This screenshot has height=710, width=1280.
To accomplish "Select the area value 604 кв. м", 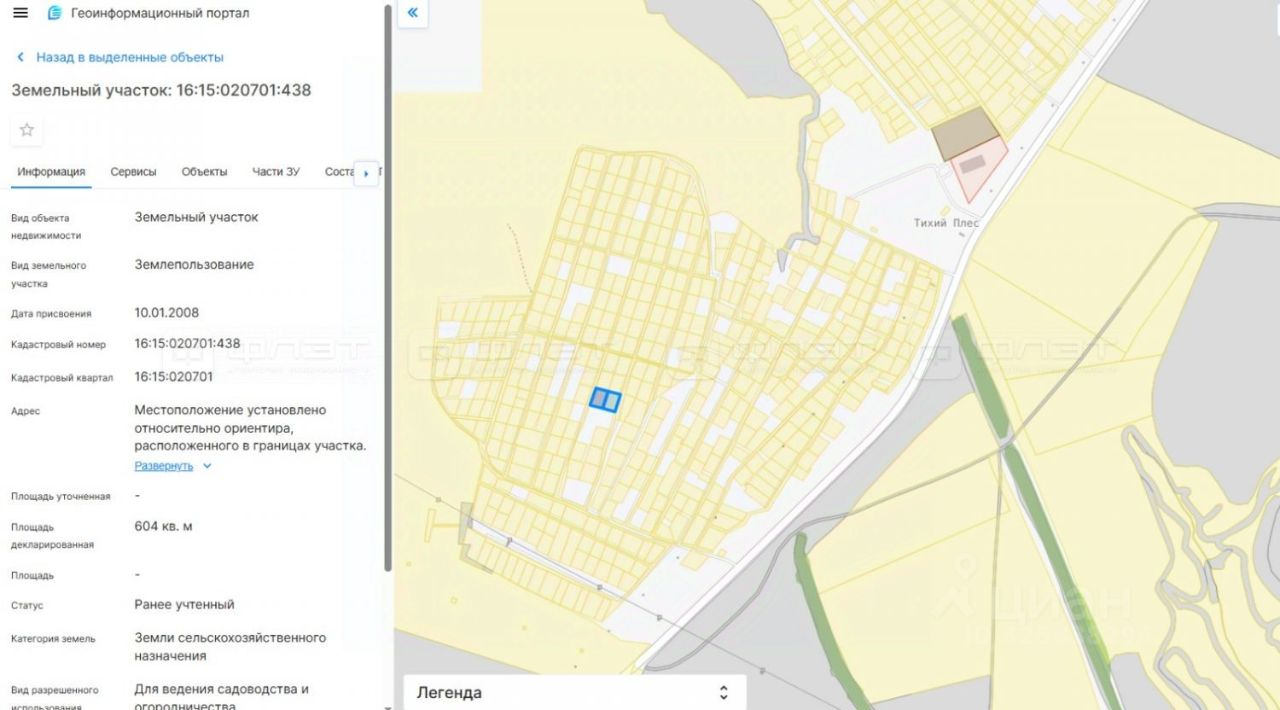I will (164, 526).
